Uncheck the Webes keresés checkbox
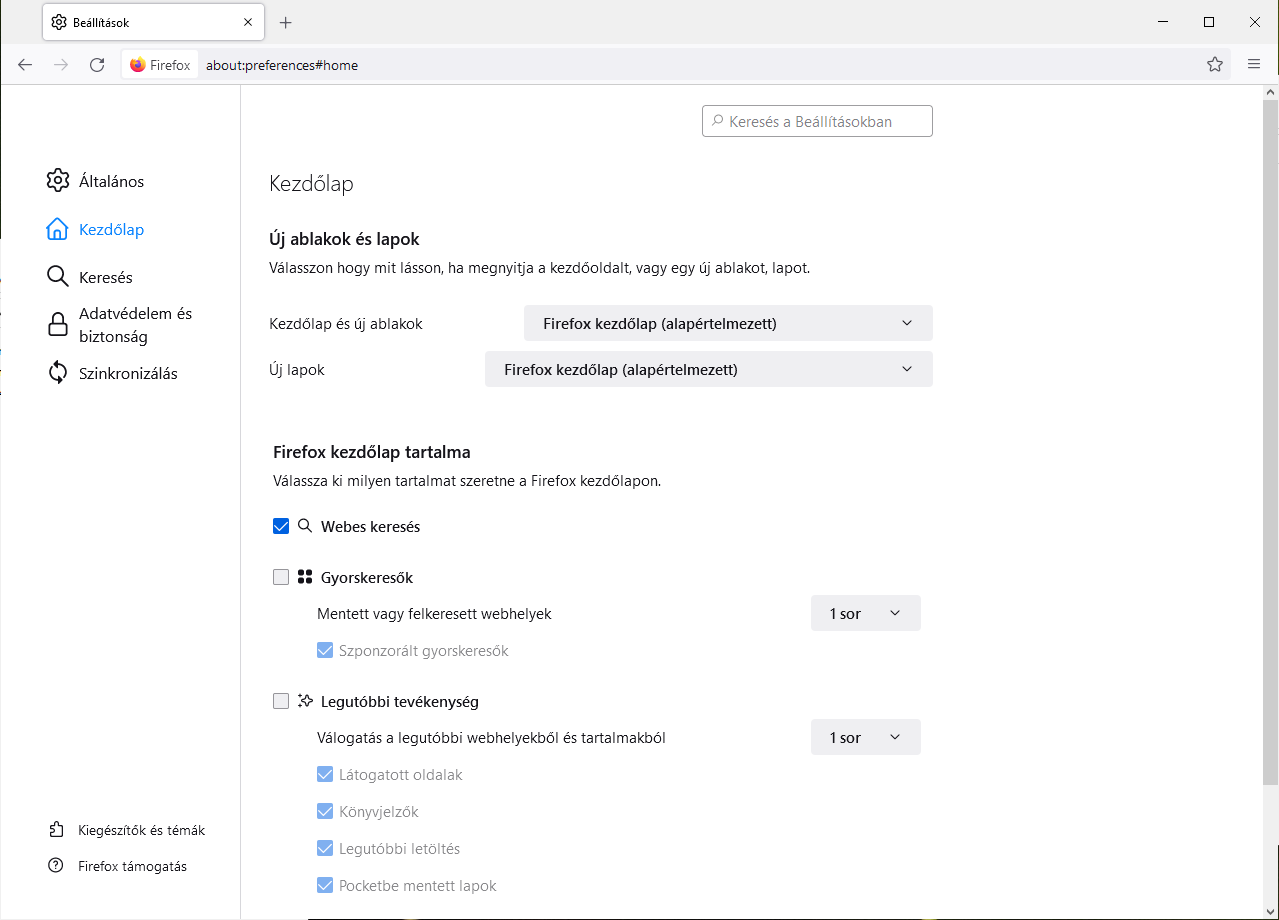Image resolution: width=1279 pixels, height=920 pixels. [x=281, y=526]
